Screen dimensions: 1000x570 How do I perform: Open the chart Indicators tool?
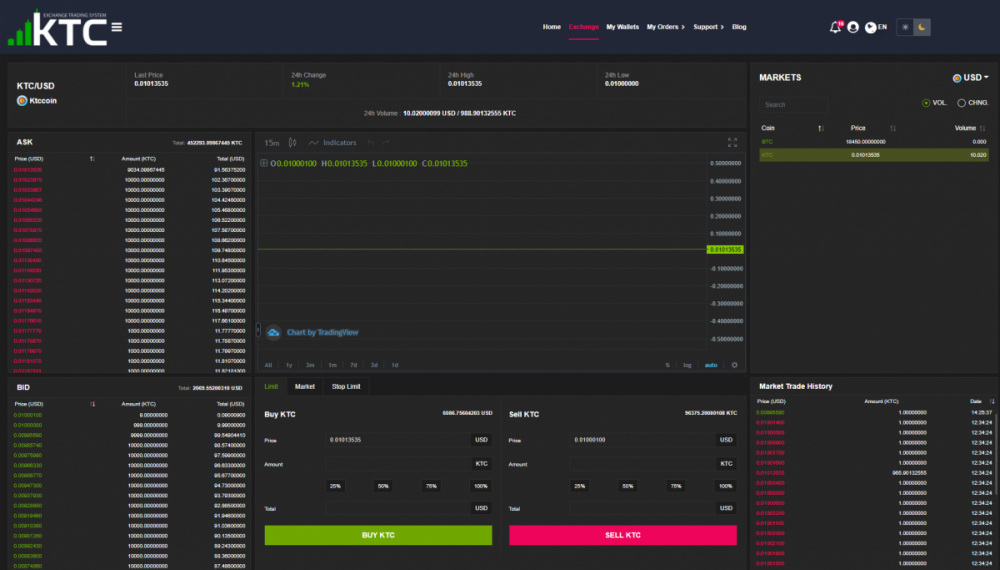pyautogui.click(x=332, y=143)
